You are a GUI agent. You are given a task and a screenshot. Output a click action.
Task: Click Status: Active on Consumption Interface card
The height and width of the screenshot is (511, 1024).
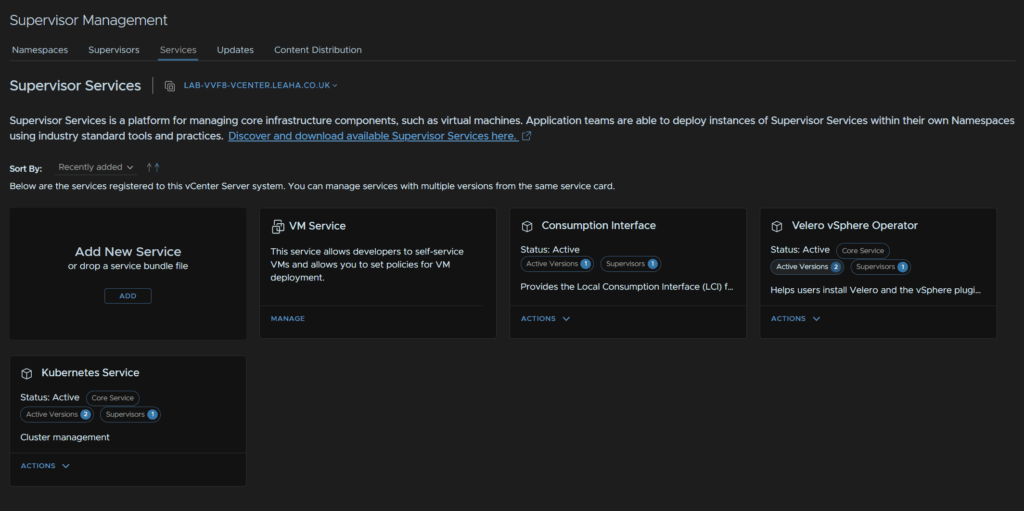pos(550,249)
